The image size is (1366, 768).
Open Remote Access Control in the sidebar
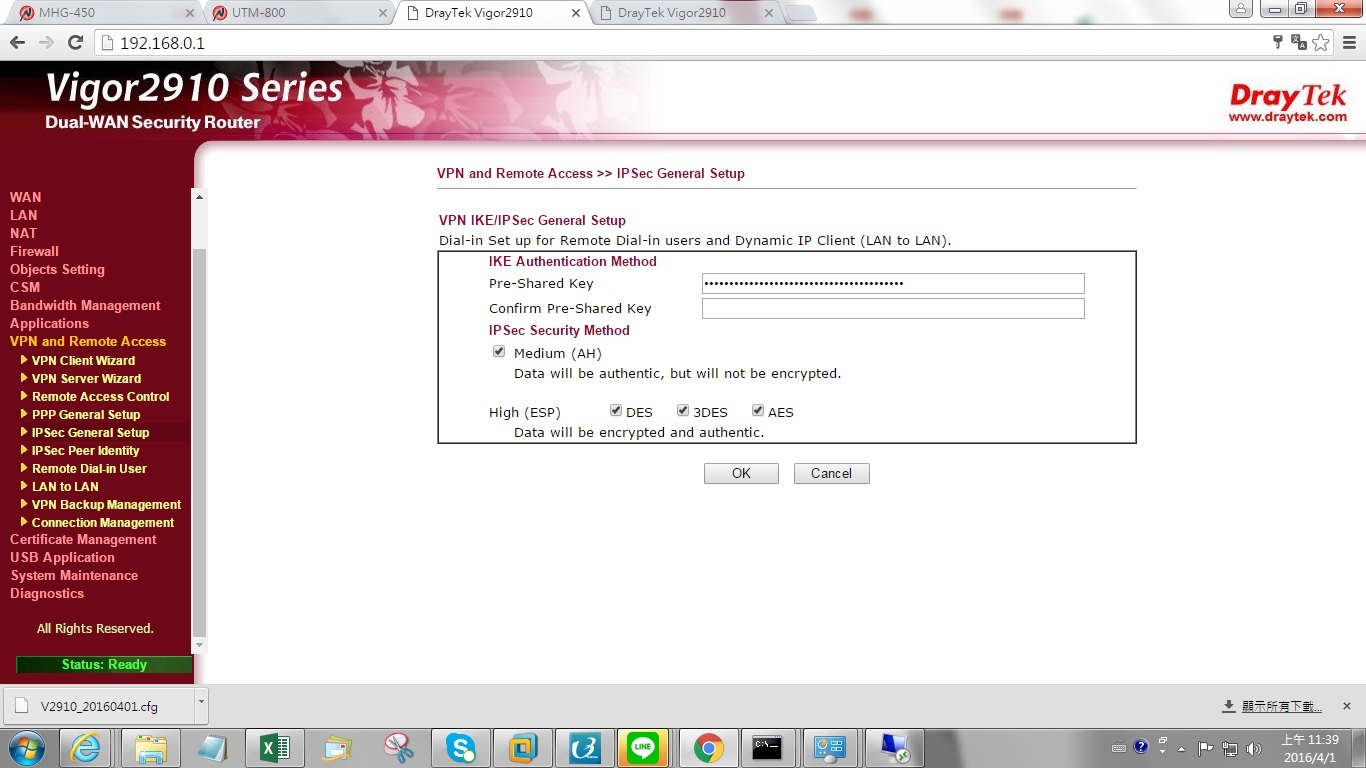[x=100, y=397]
